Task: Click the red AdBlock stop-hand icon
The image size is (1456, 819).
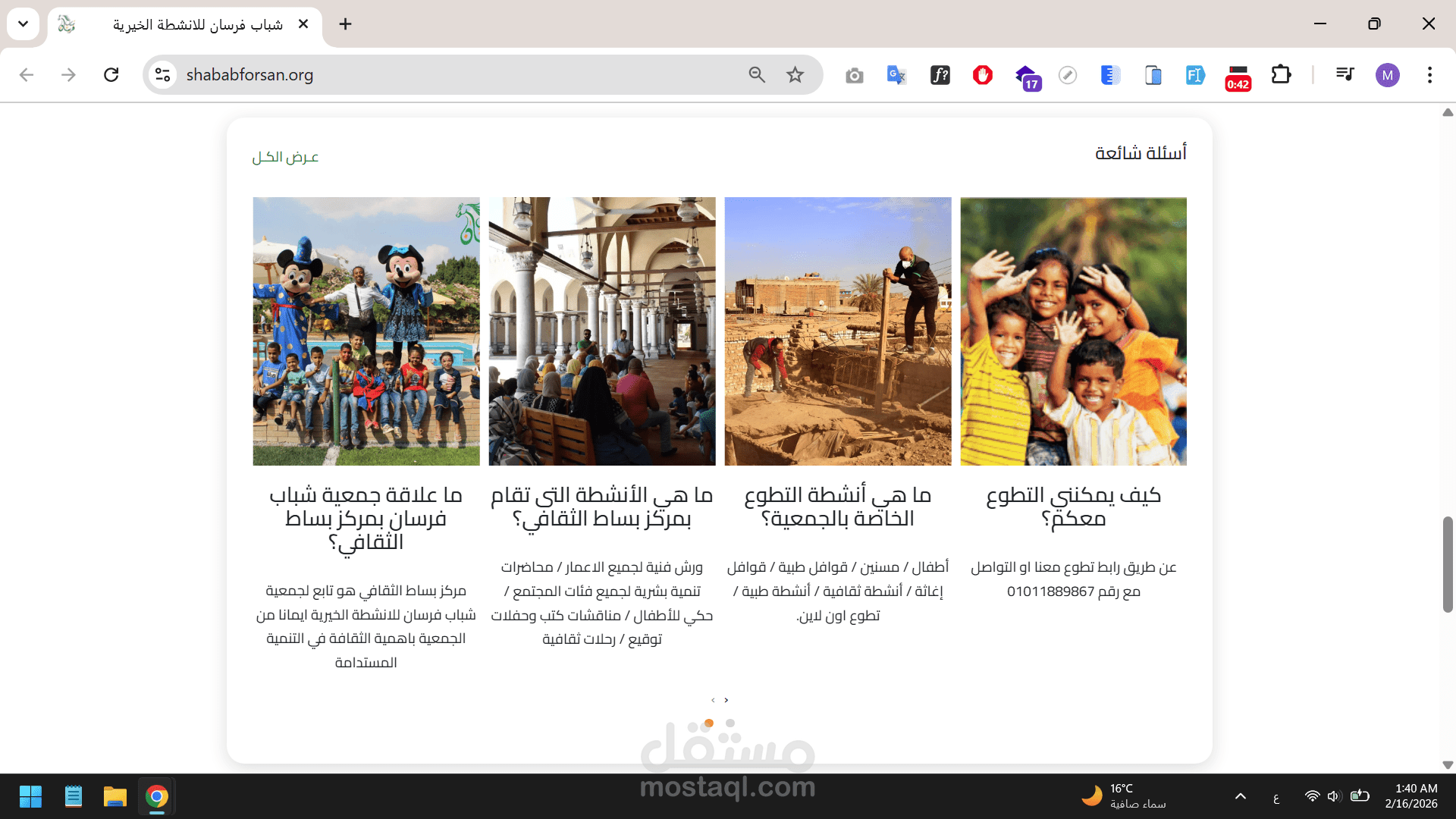Action: 982,75
